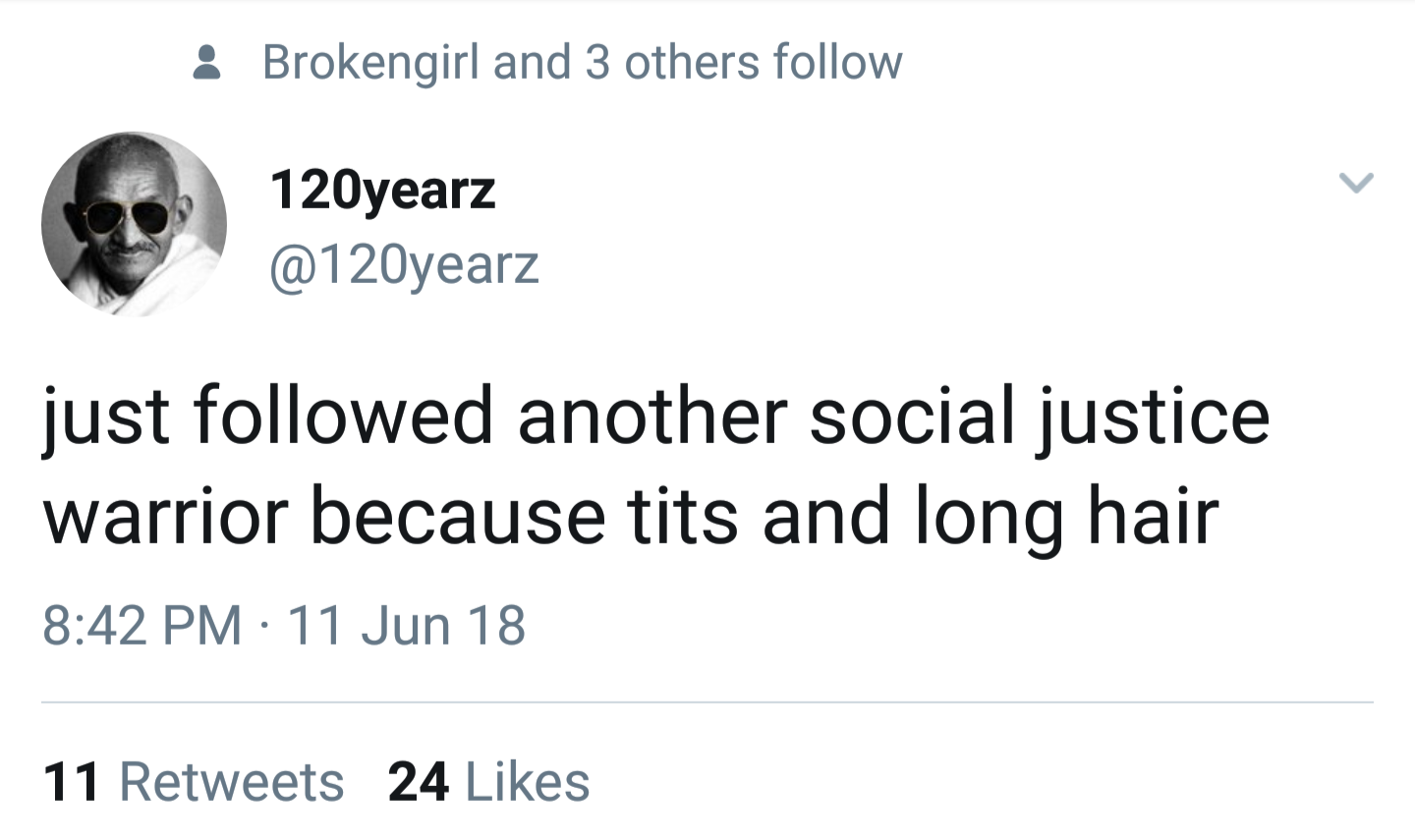Open the round profile avatar photo
Screen dimensions: 1415x840
134,224
